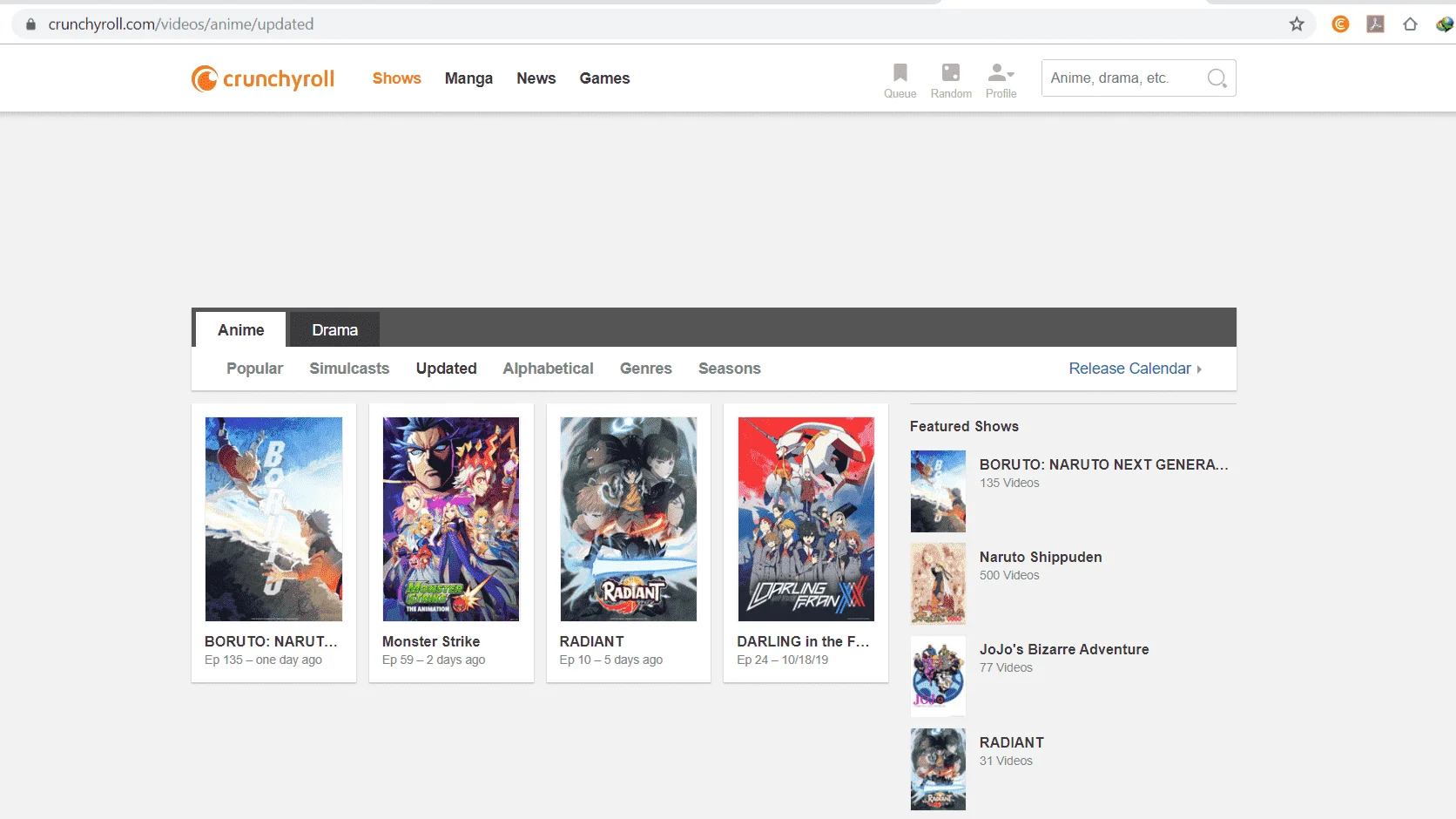Select the Popular filter
Image resolution: width=1456 pixels, height=819 pixels.
tap(255, 369)
